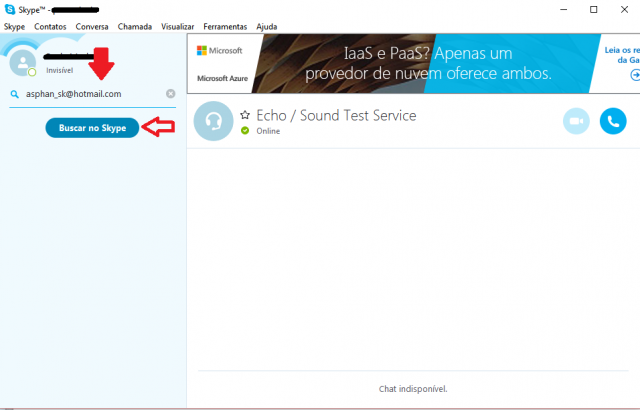Click the Echo / Sound Test Service name
This screenshot has height=410, width=640.
(x=336, y=115)
